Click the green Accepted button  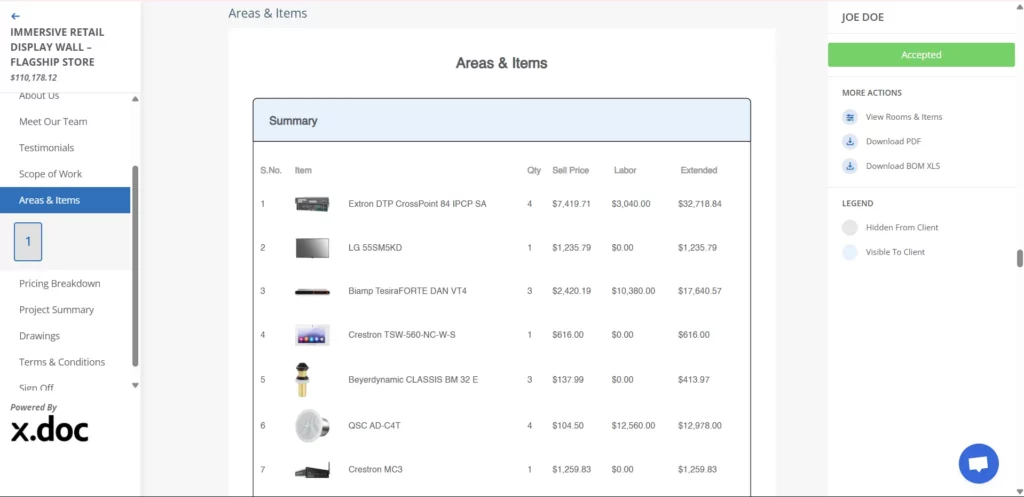click(x=921, y=55)
